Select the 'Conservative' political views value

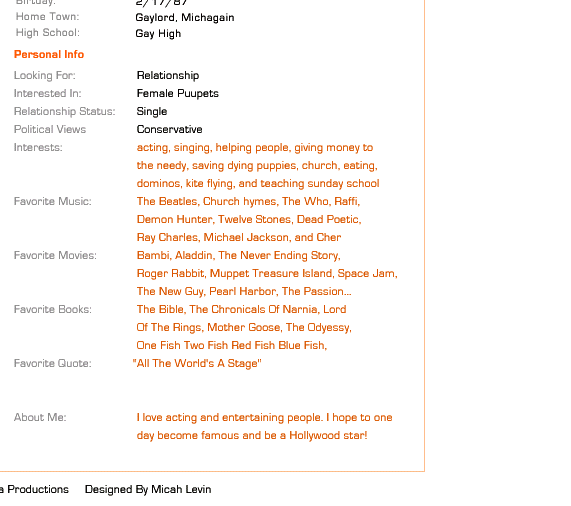[169, 129]
